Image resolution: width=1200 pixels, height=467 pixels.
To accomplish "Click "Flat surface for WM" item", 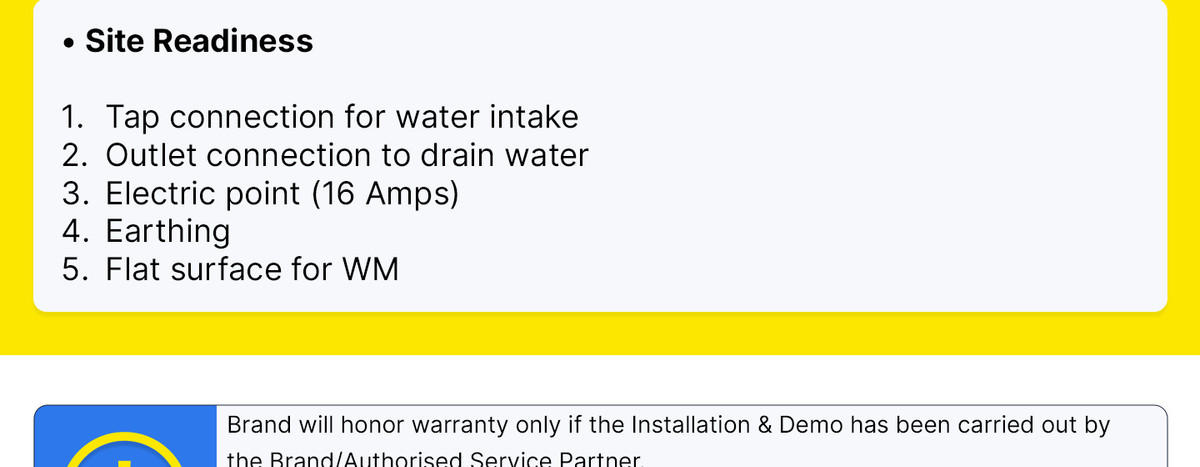I will (x=252, y=270).
